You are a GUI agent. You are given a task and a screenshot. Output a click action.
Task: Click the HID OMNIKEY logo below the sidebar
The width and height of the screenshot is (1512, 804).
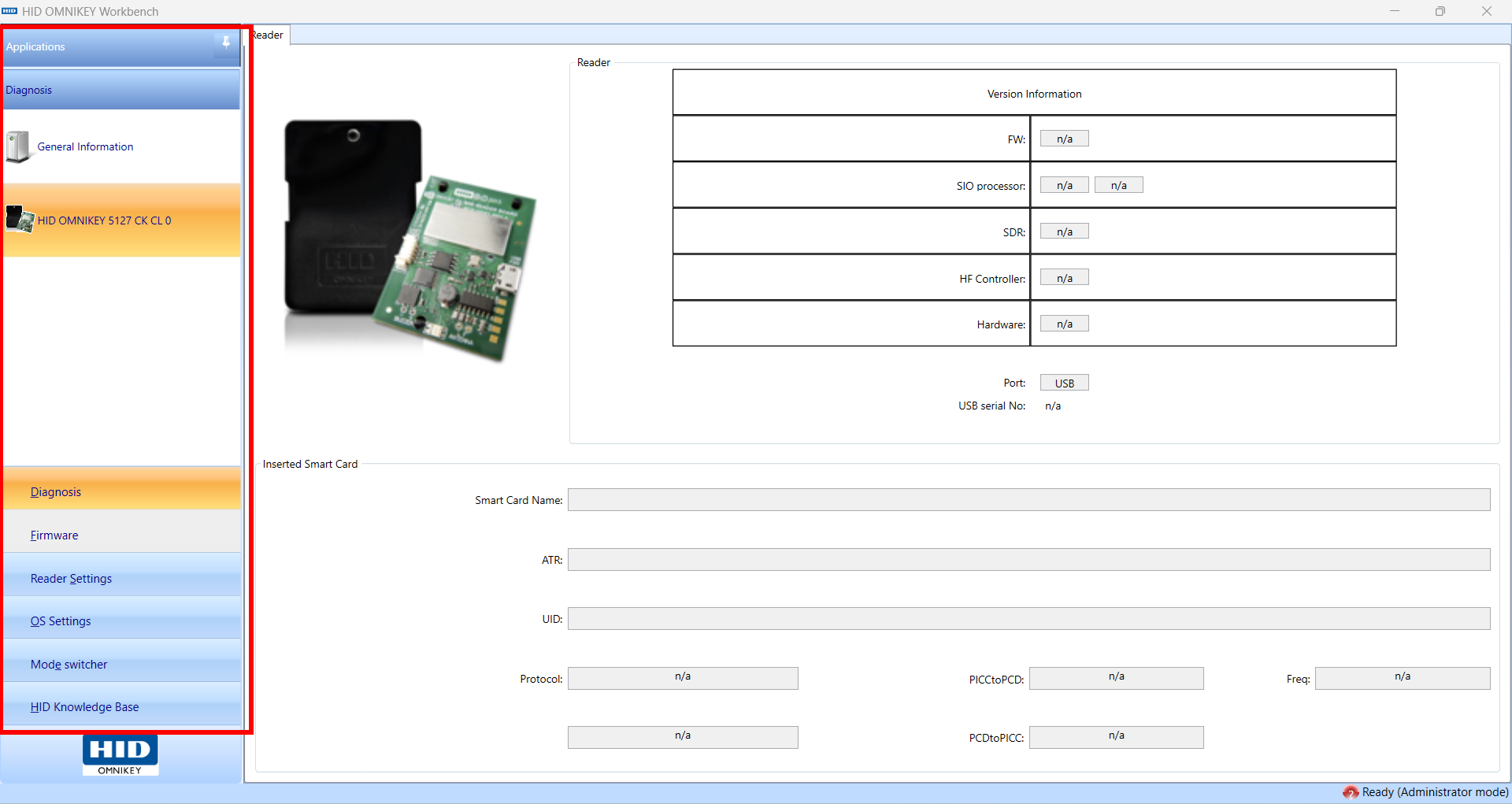point(120,755)
